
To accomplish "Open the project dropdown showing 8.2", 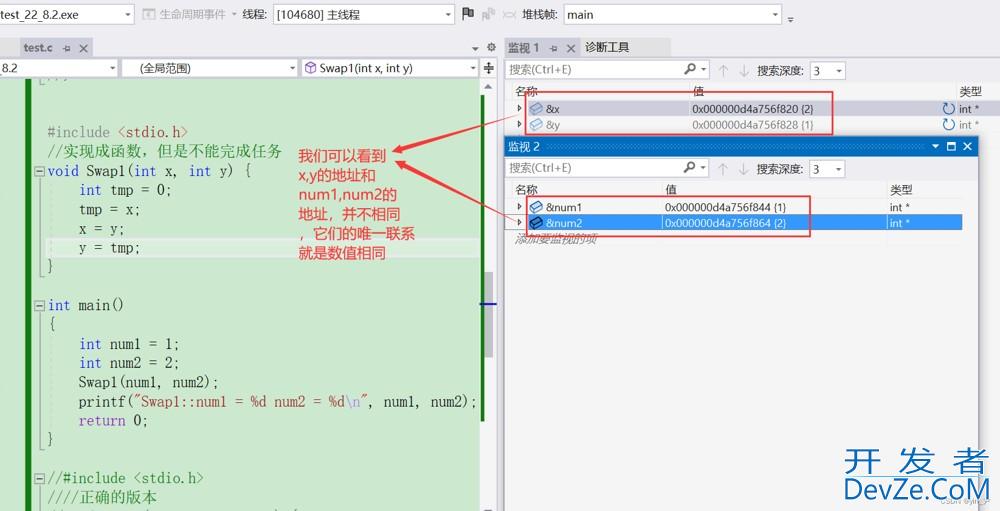I will (112, 68).
